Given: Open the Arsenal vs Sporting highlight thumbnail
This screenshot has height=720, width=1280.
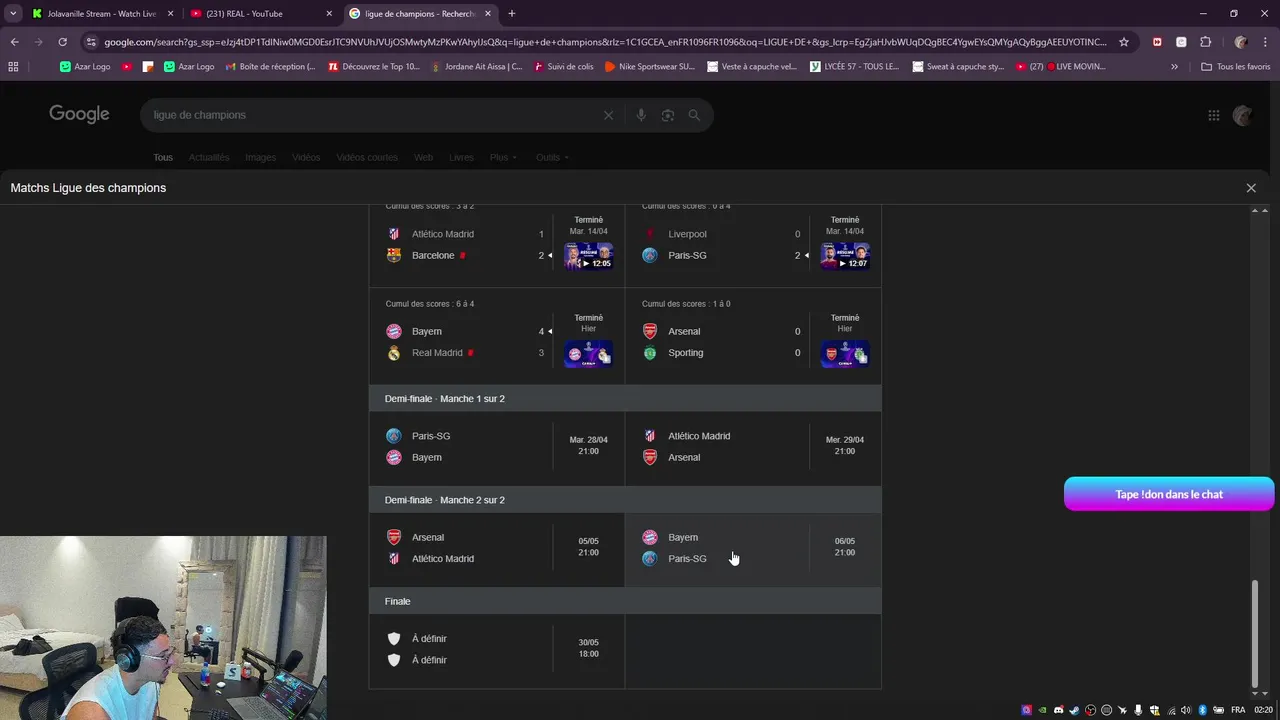Looking at the screenshot, I should [844, 353].
